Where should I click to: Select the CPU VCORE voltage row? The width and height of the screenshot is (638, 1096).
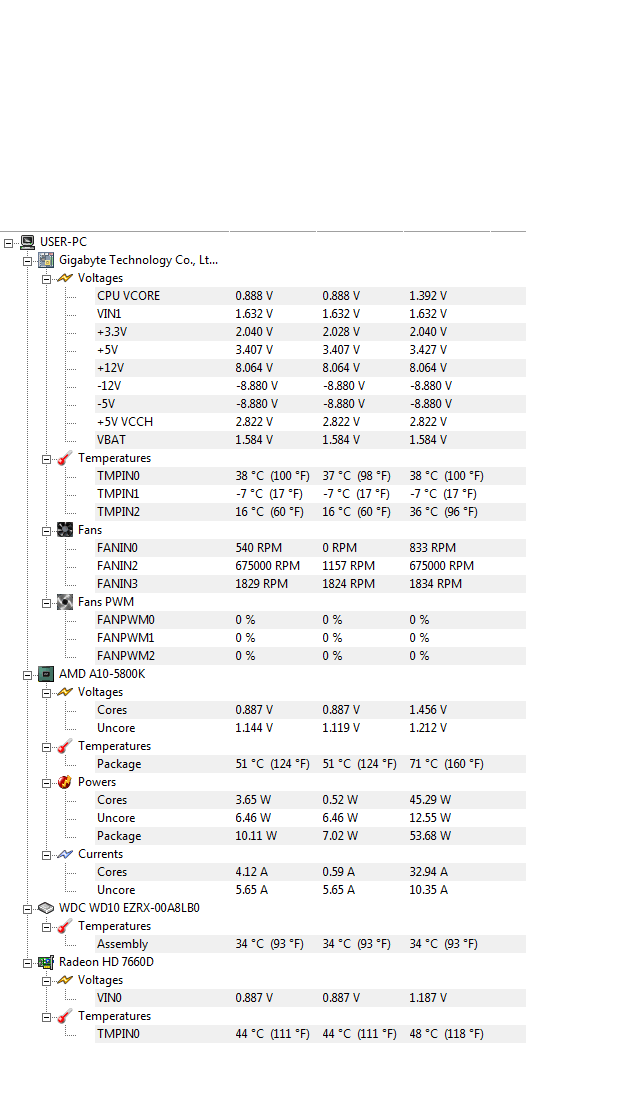pyautogui.click(x=310, y=296)
